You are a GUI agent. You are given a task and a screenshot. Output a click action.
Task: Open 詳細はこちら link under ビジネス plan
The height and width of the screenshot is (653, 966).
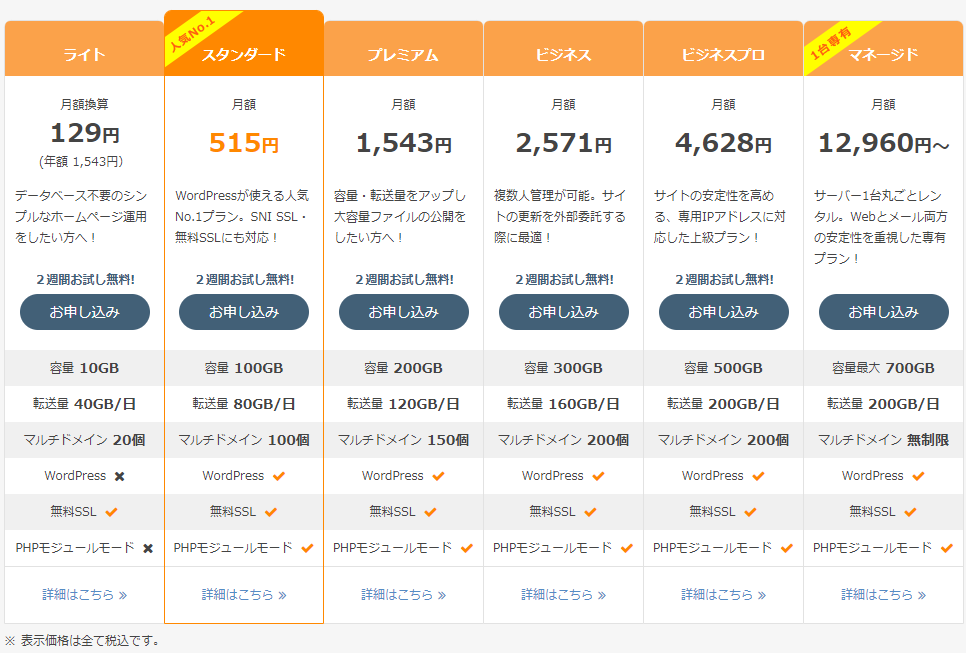pyautogui.click(x=563, y=594)
